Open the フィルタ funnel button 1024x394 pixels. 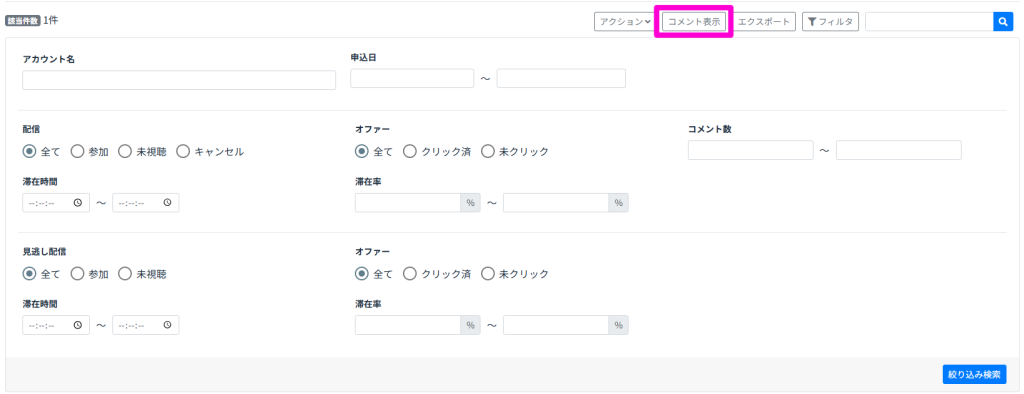click(830, 22)
